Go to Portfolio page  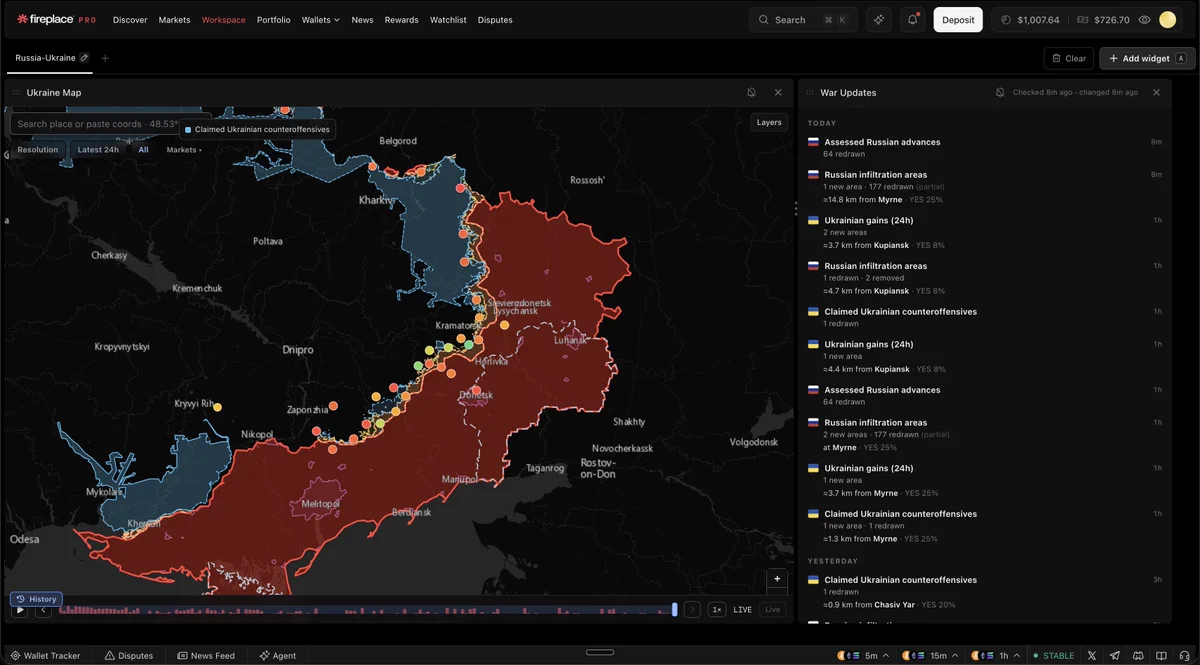[273, 20]
